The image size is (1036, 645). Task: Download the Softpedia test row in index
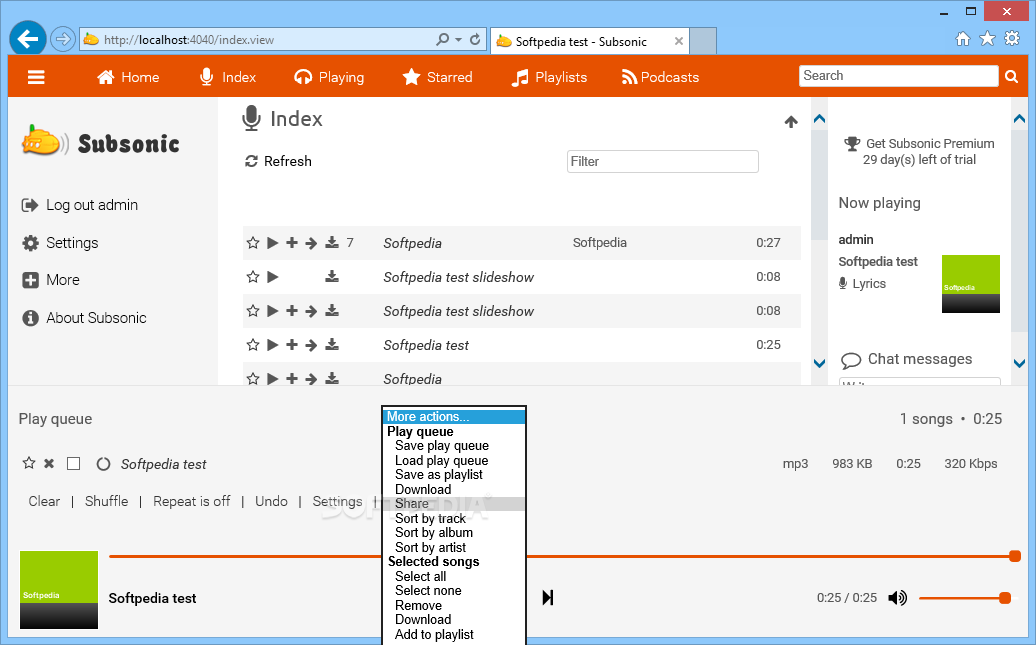click(332, 344)
